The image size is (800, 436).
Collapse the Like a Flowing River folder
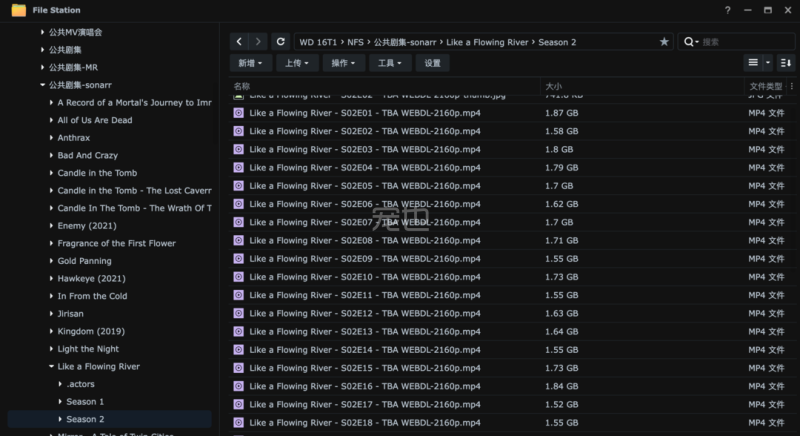tap(52, 367)
